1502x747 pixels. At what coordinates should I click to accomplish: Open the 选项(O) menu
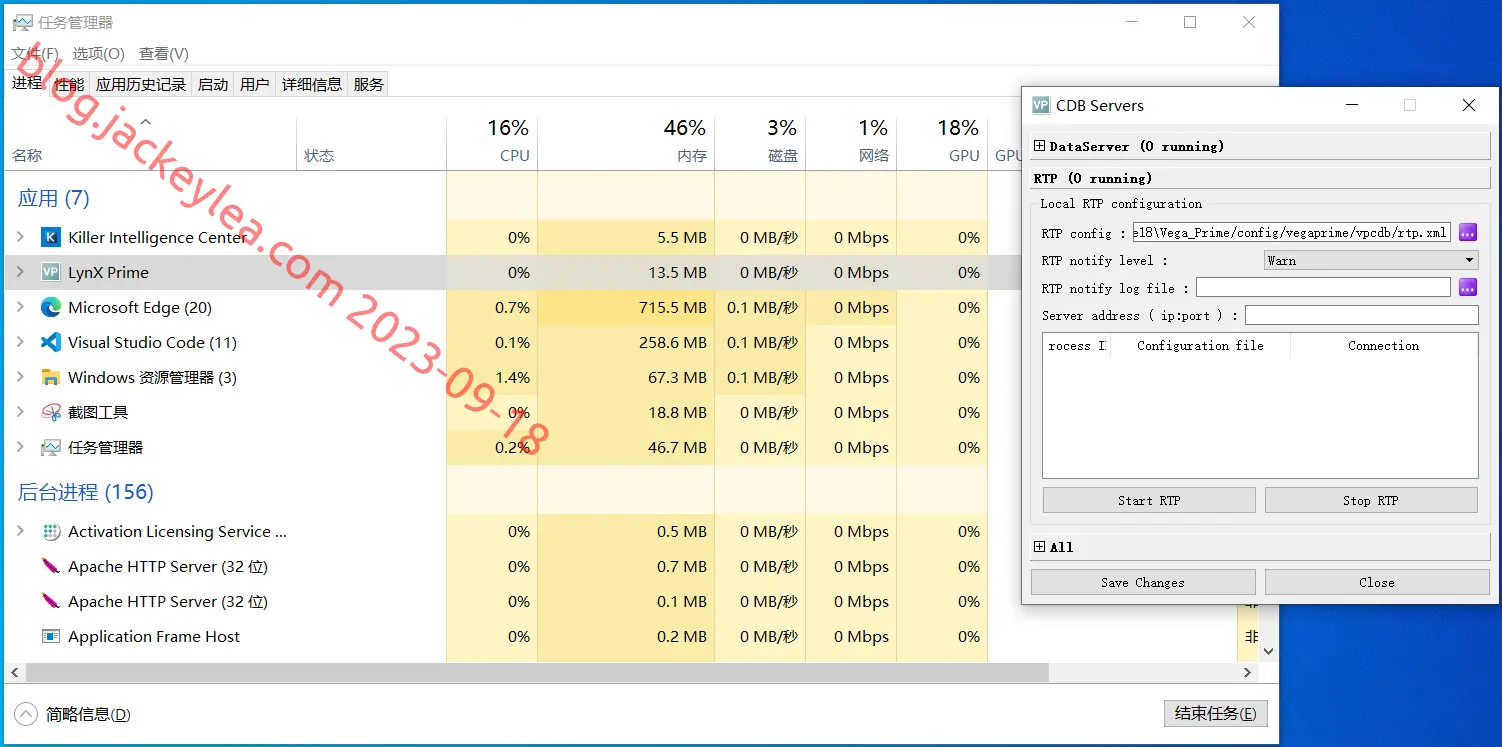(x=98, y=54)
